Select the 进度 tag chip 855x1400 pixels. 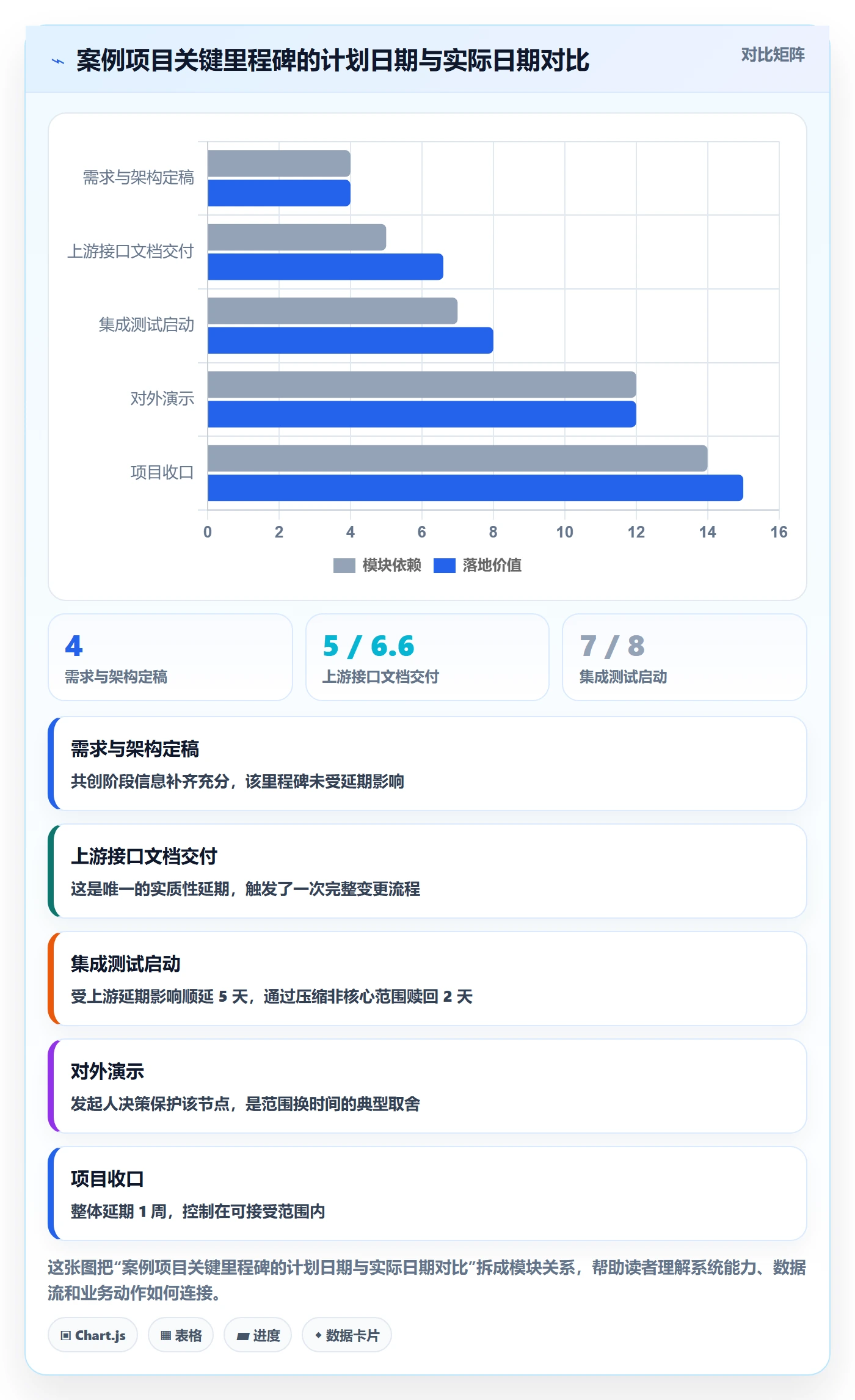tap(258, 1335)
